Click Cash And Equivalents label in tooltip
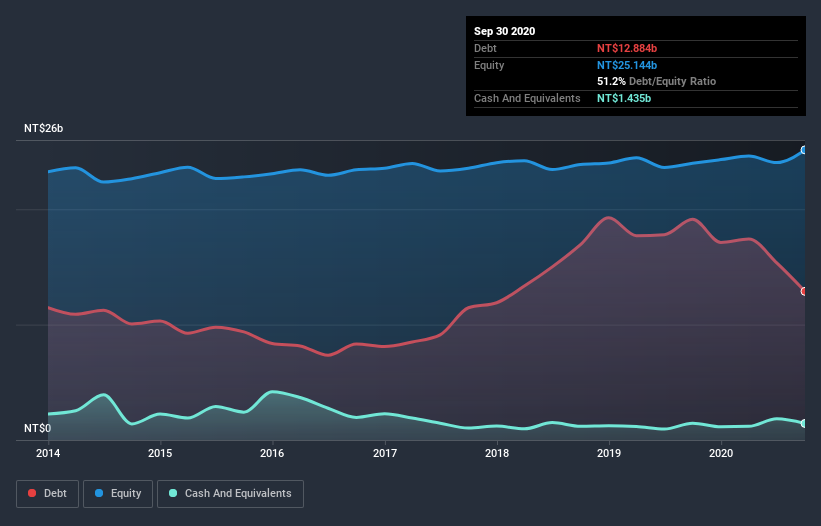This screenshot has width=821, height=526. pyautogui.click(x=527, y=98)
